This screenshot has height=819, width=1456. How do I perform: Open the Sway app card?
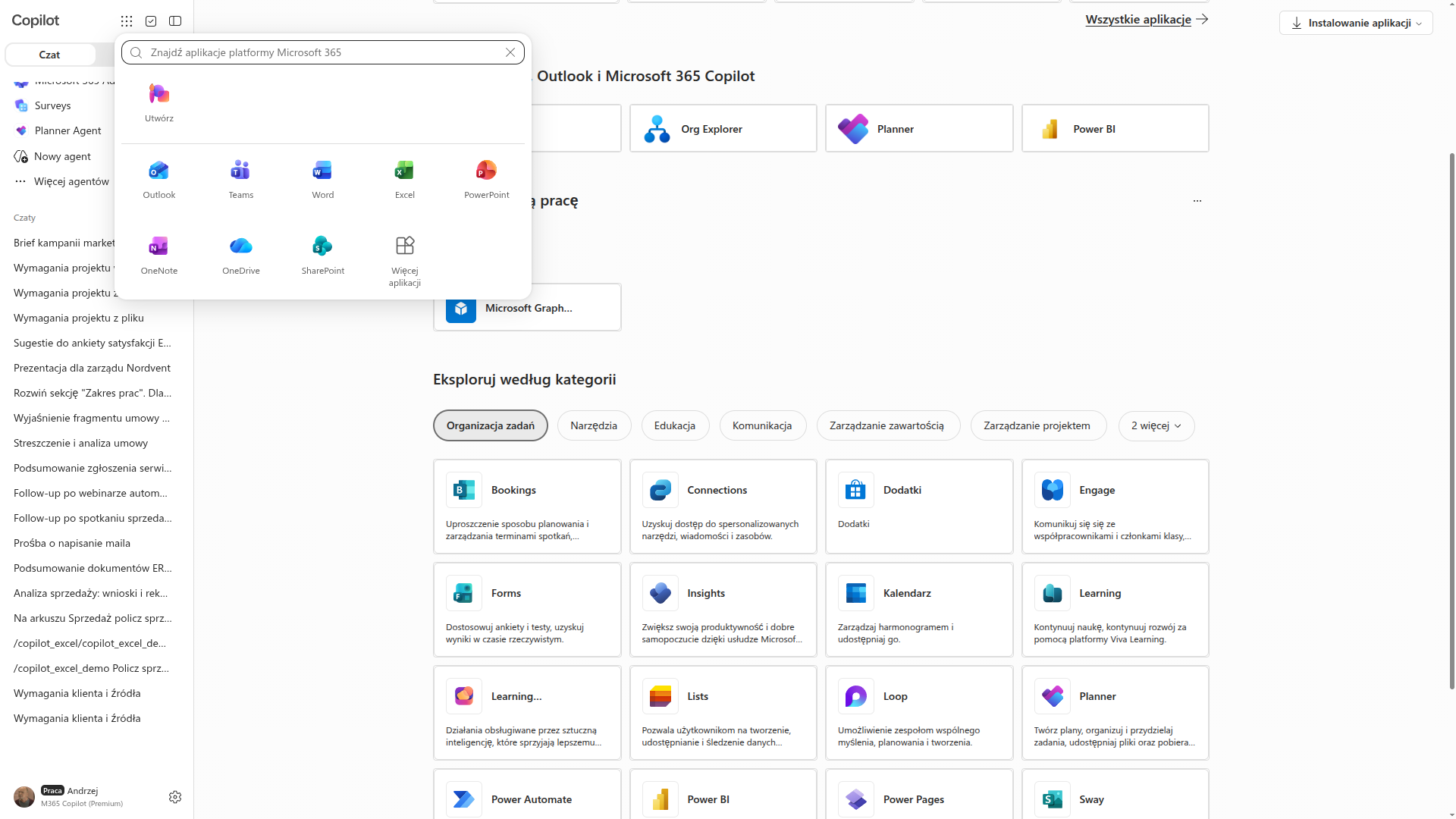[1116, 794]
